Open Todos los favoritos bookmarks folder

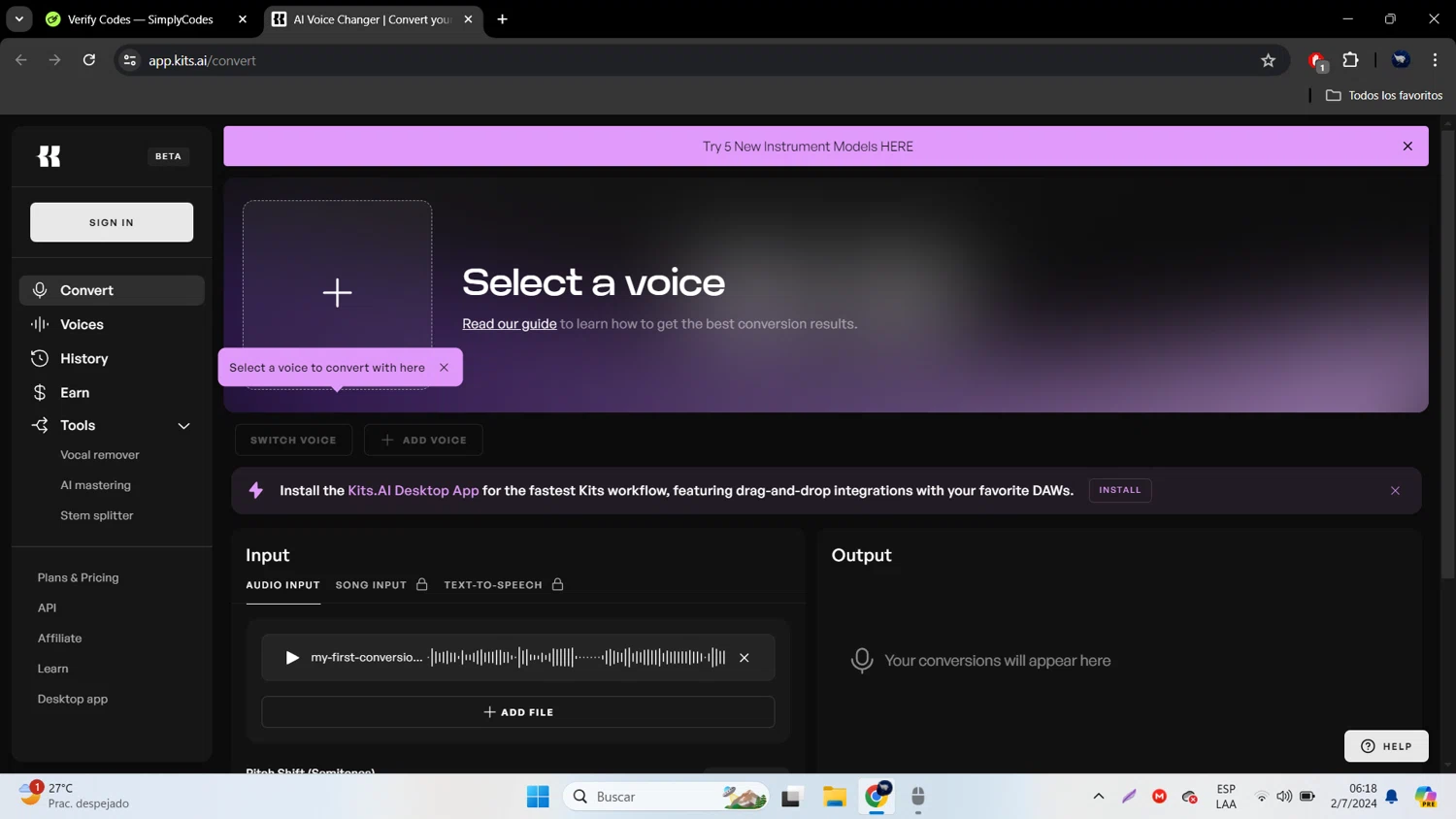click(x=1384, y=95)
